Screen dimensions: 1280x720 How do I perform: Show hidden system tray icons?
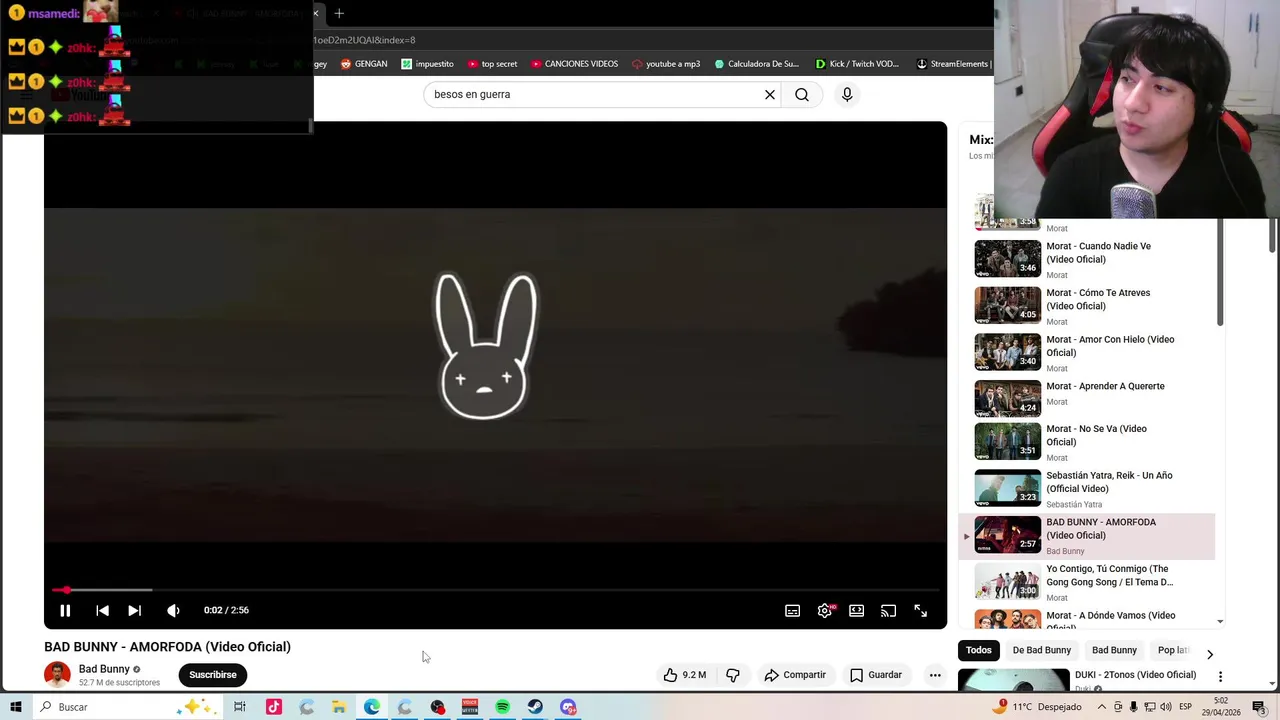(x=1103, y=707)
